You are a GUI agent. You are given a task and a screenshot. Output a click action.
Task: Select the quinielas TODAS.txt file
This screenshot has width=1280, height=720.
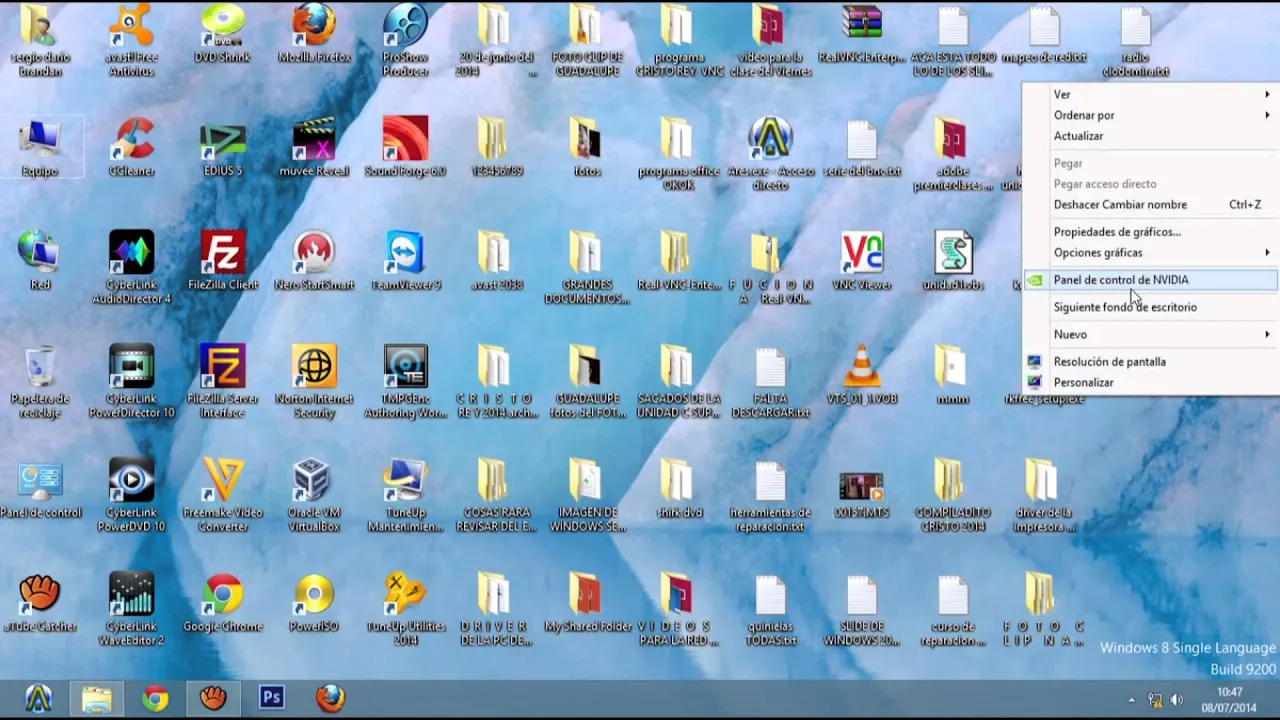[770, 609]
